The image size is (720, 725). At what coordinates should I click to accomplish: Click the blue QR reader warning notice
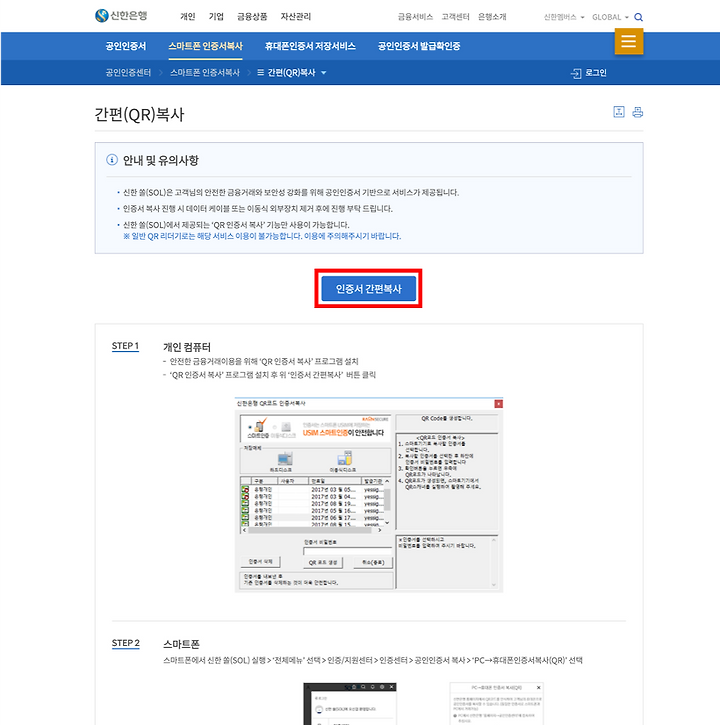262,236
